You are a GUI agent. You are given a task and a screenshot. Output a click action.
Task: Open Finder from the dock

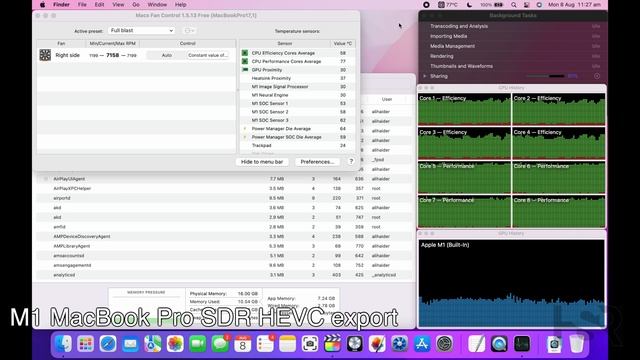pyautogui.click(x=63, y=344)
